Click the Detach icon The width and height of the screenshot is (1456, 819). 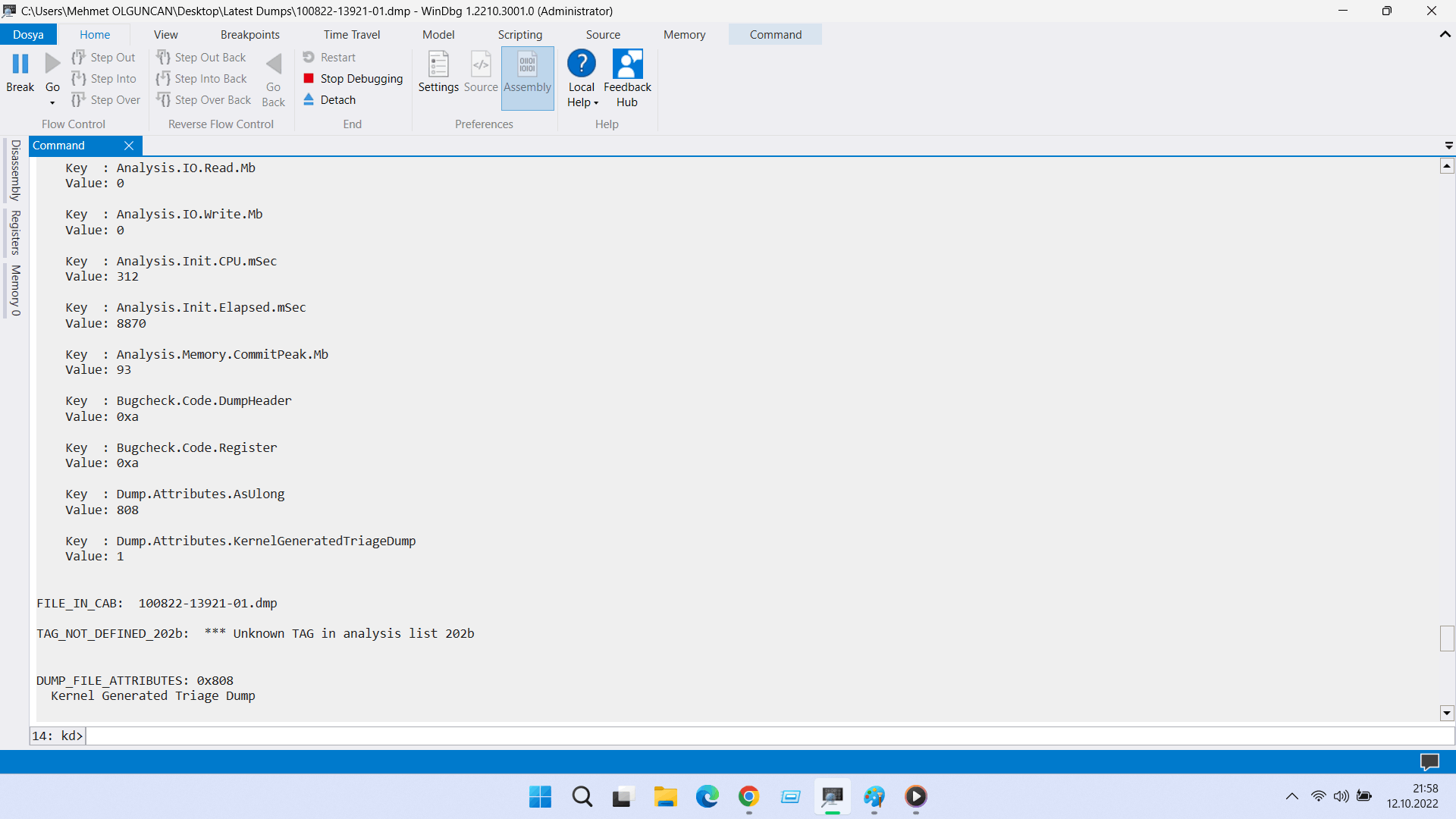tap(309, 99)
